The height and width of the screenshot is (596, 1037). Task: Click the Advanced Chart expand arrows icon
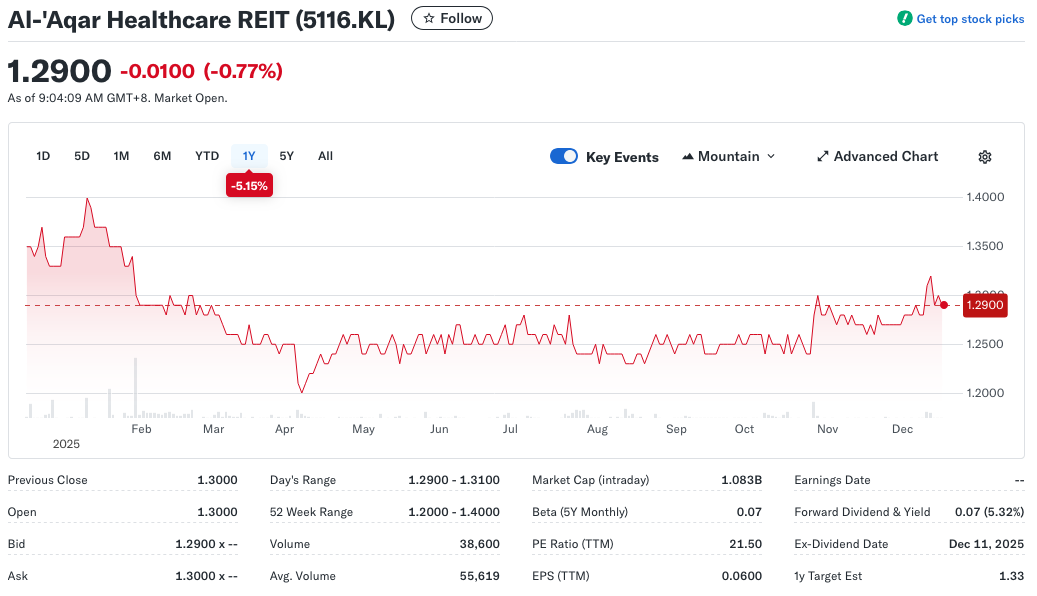coord(822,157)
